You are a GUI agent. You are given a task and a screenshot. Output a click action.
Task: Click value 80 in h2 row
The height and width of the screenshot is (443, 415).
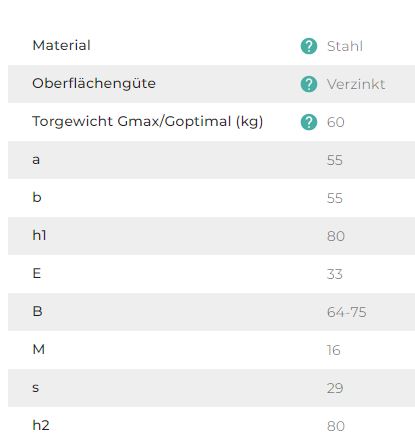336,426
